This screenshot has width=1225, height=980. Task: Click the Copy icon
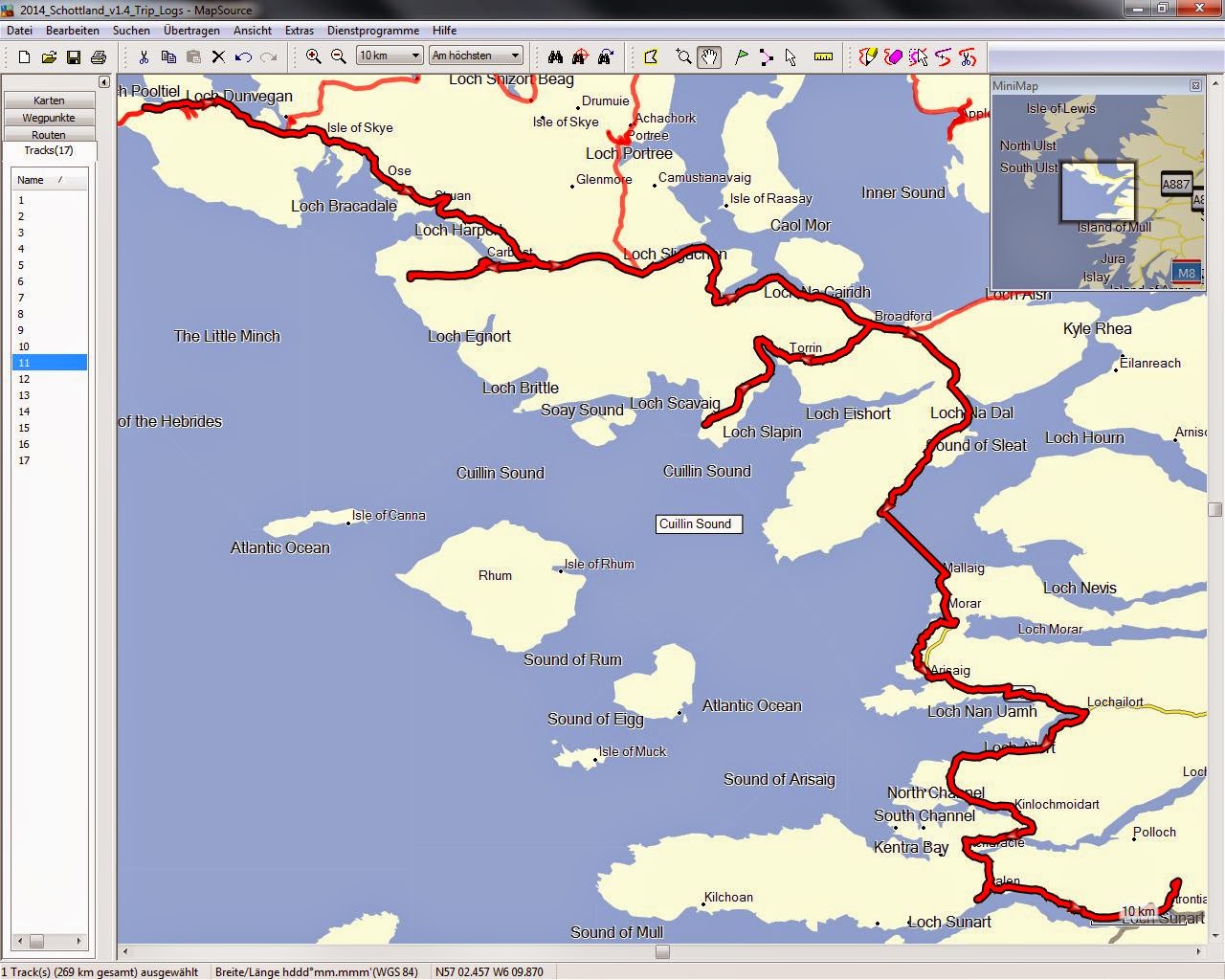[x=168, y=57]
